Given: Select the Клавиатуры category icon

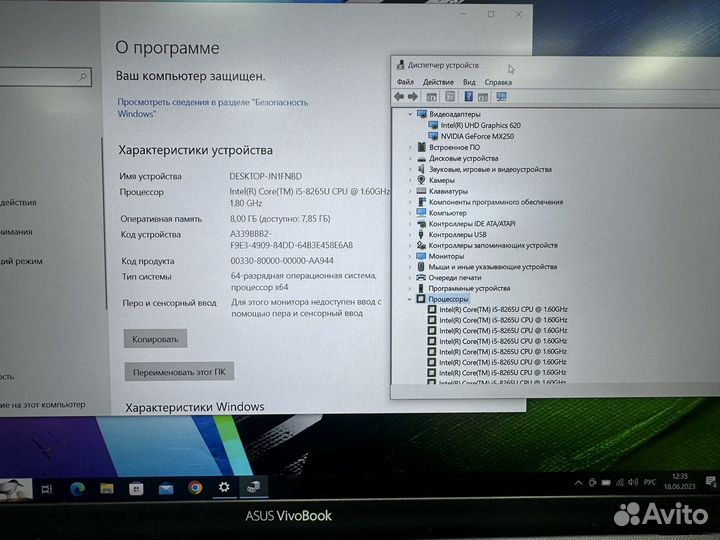Looking at the screenshot, I should [x=421, y=191].
